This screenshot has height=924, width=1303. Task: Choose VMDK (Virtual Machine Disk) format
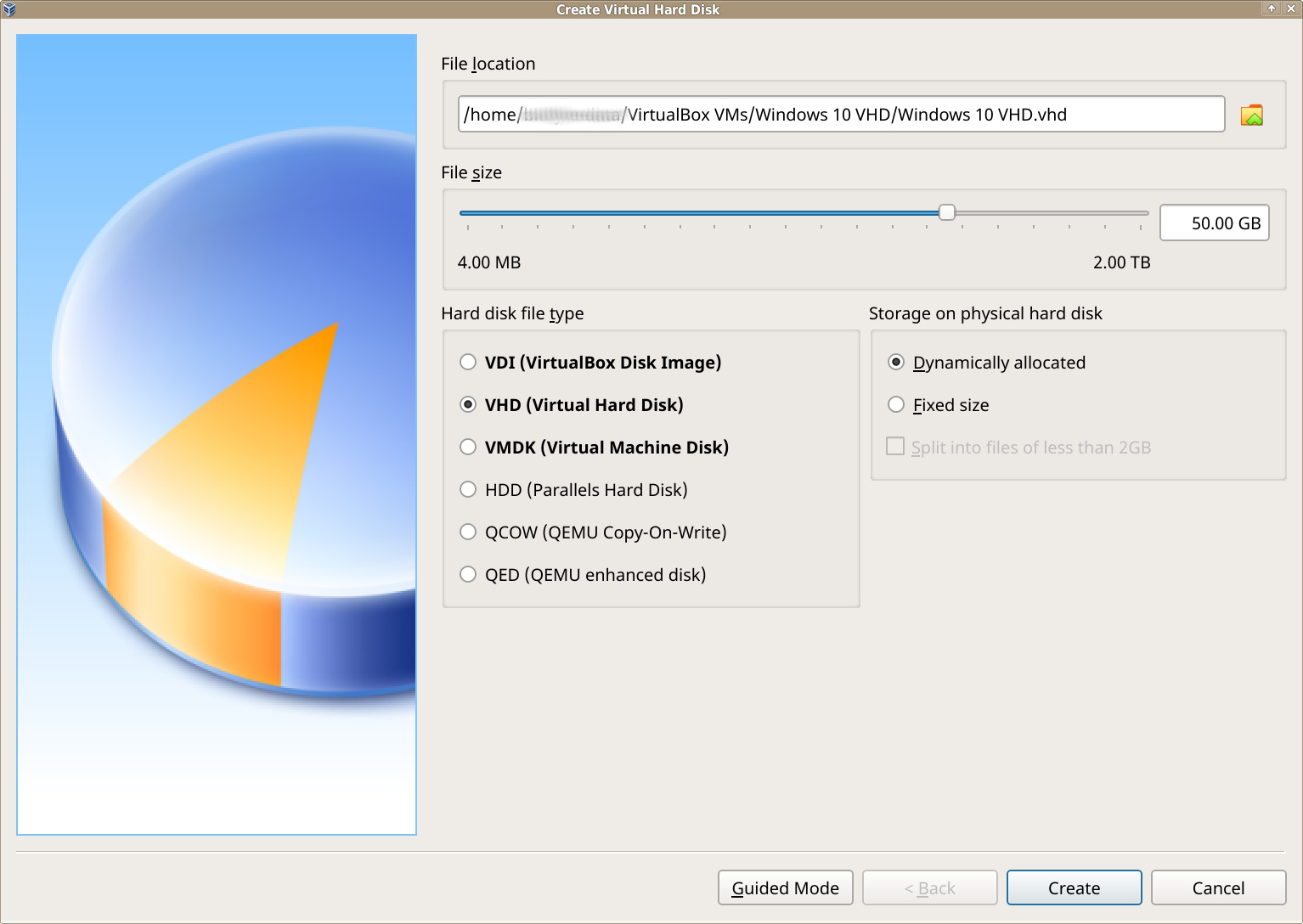coord(468,448)
